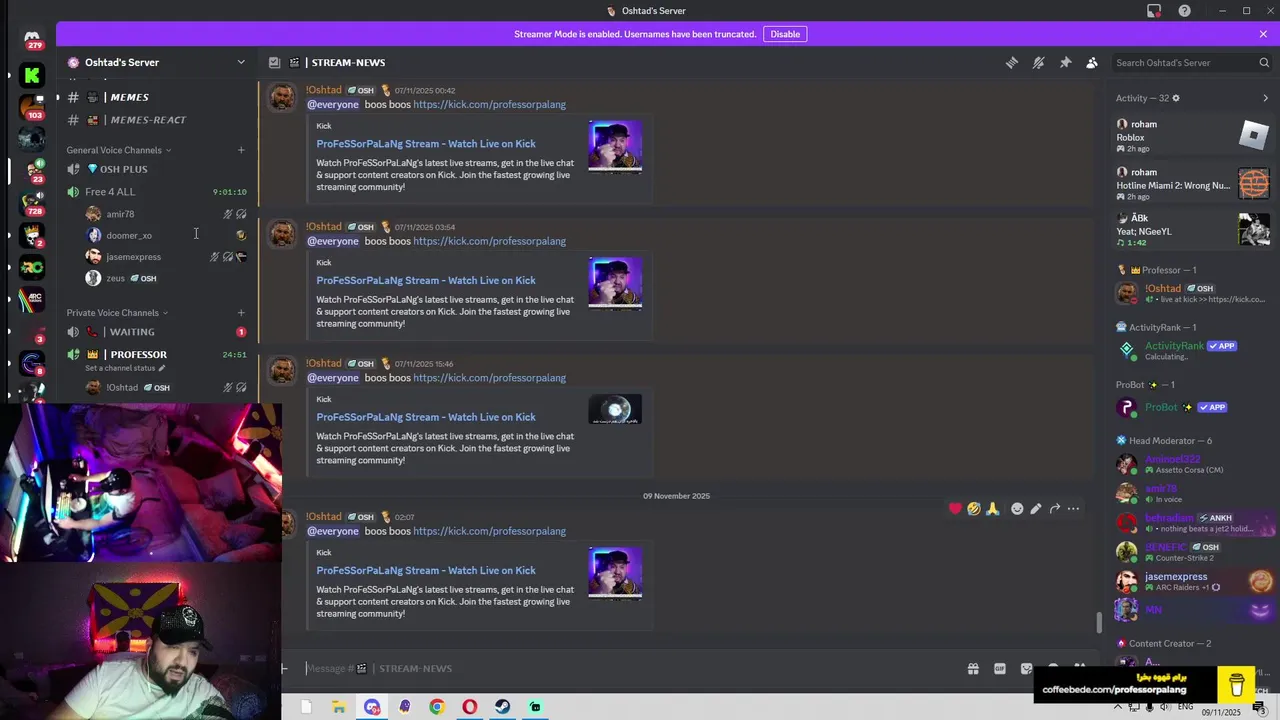
Task: Open embed title in 03:54 message
Action: pyautogui.click(x=426, y=280)
